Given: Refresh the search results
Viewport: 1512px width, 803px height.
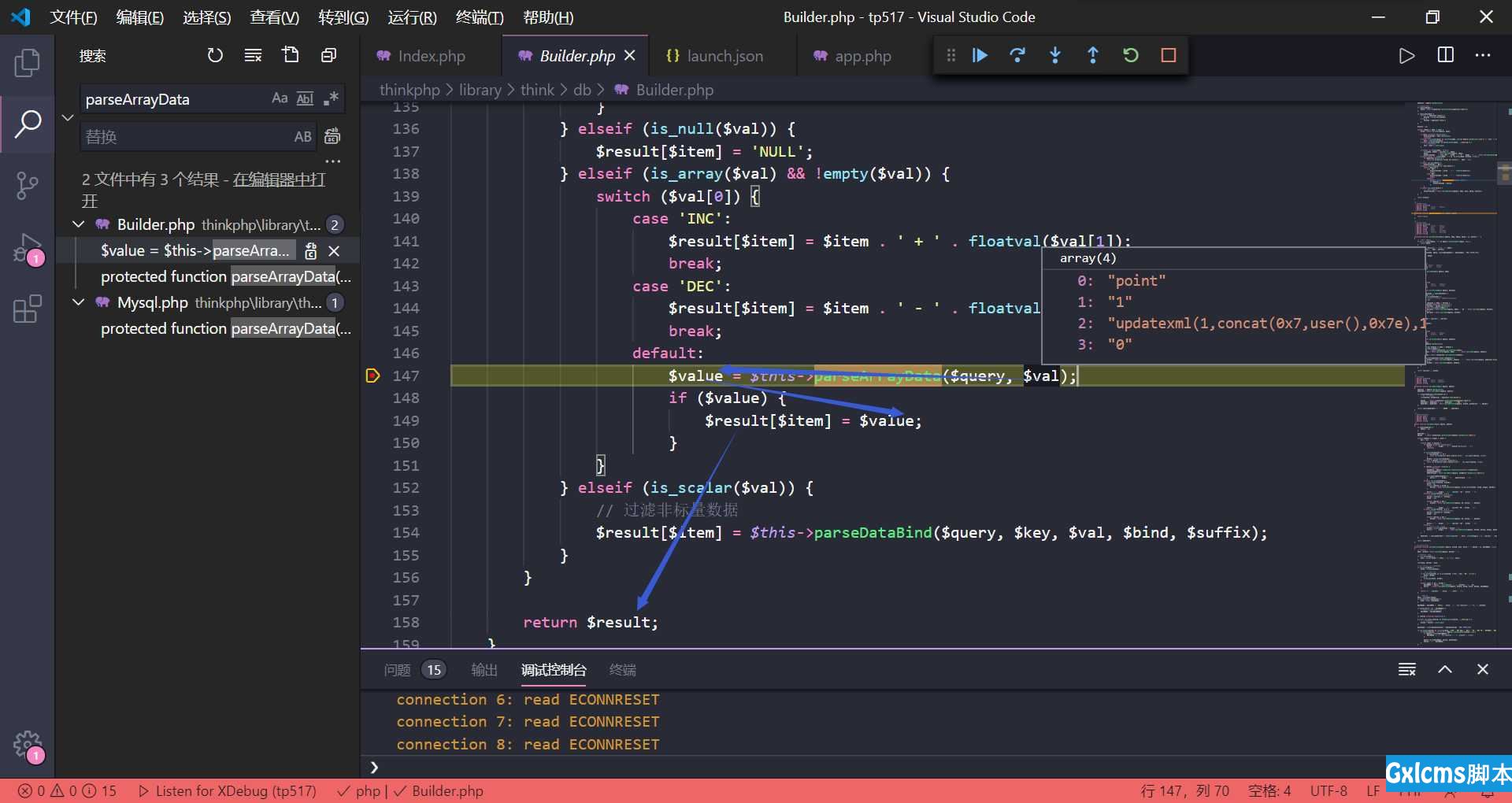Looking at the screenshot, I should 215,55.
